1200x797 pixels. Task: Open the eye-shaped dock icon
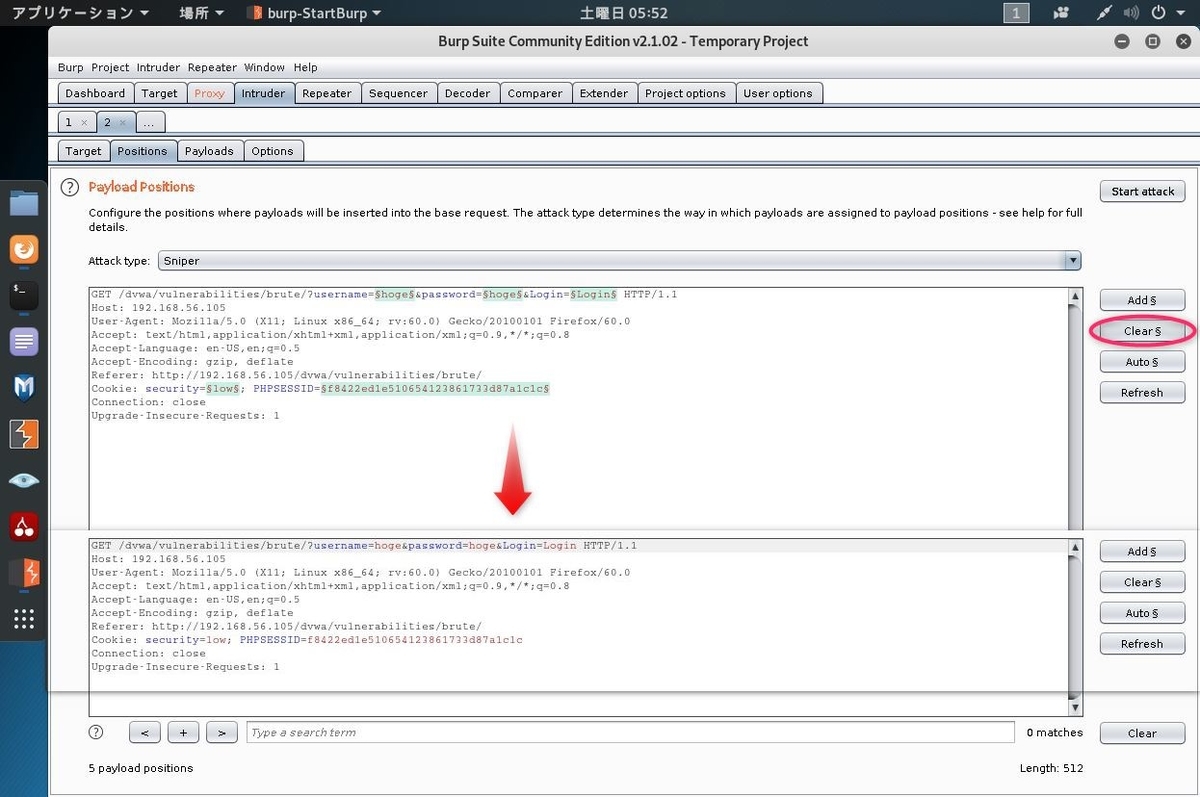pos(24,480)
